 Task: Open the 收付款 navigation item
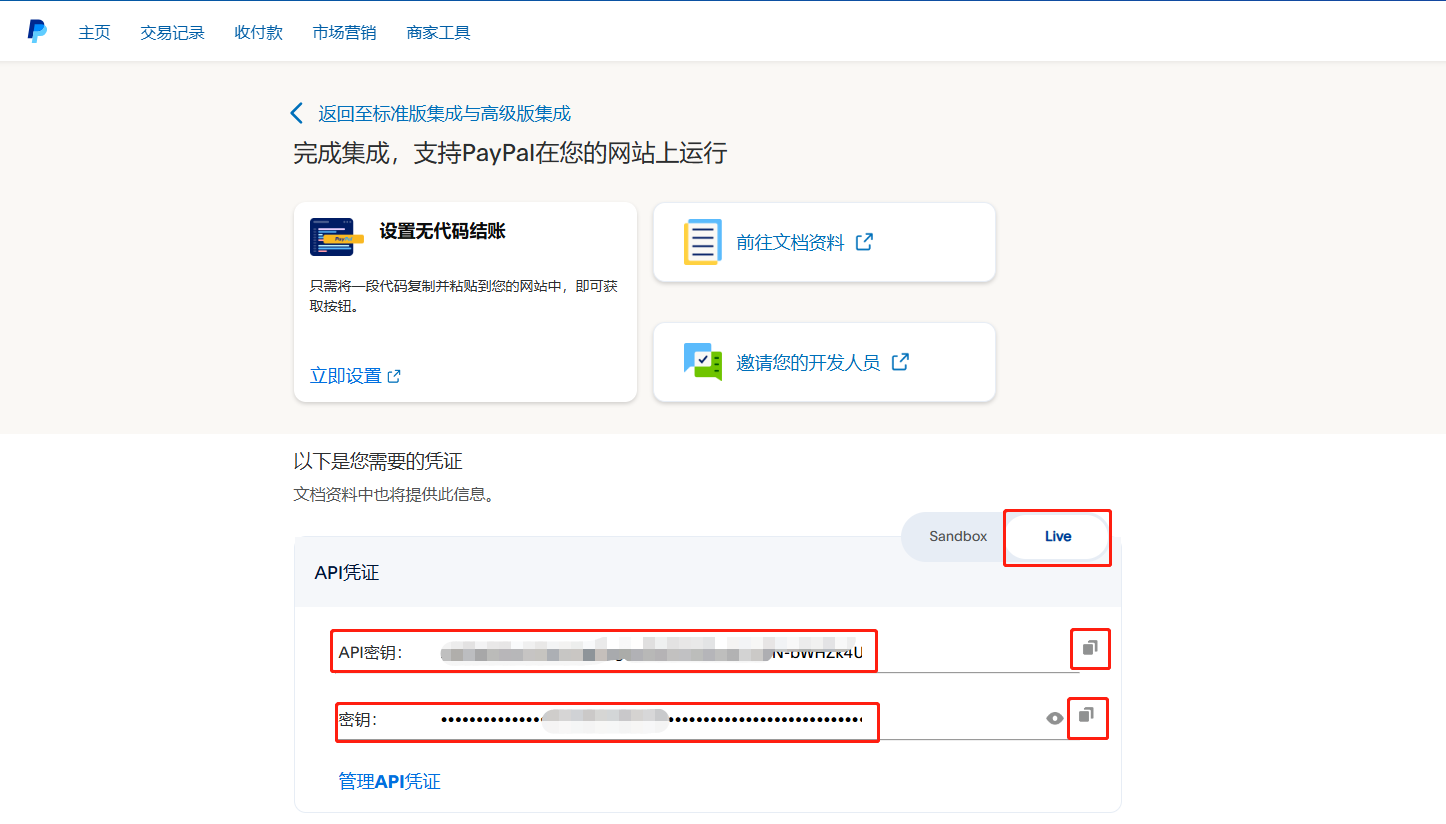pos(259,33)
